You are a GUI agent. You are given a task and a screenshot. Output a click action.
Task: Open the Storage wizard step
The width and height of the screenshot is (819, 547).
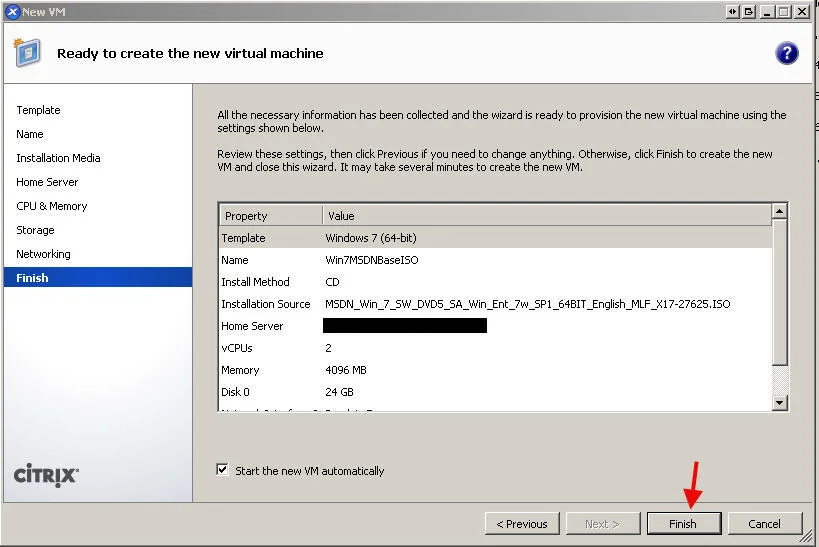coord(35,230)
